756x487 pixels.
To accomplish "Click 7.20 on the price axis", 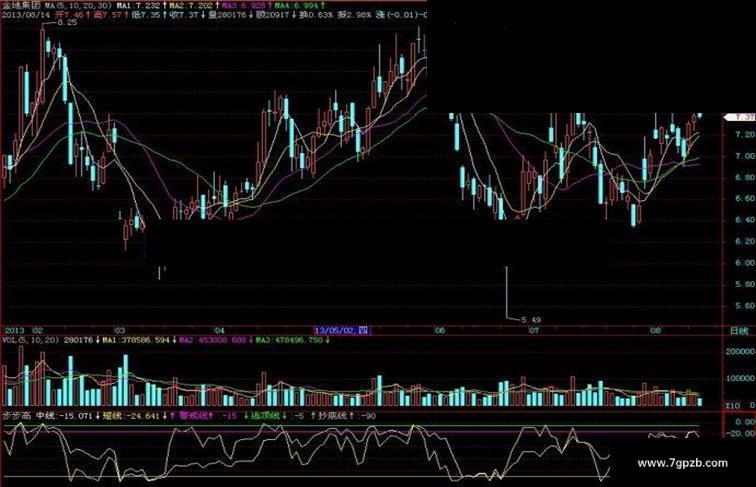I will (745, 134).
